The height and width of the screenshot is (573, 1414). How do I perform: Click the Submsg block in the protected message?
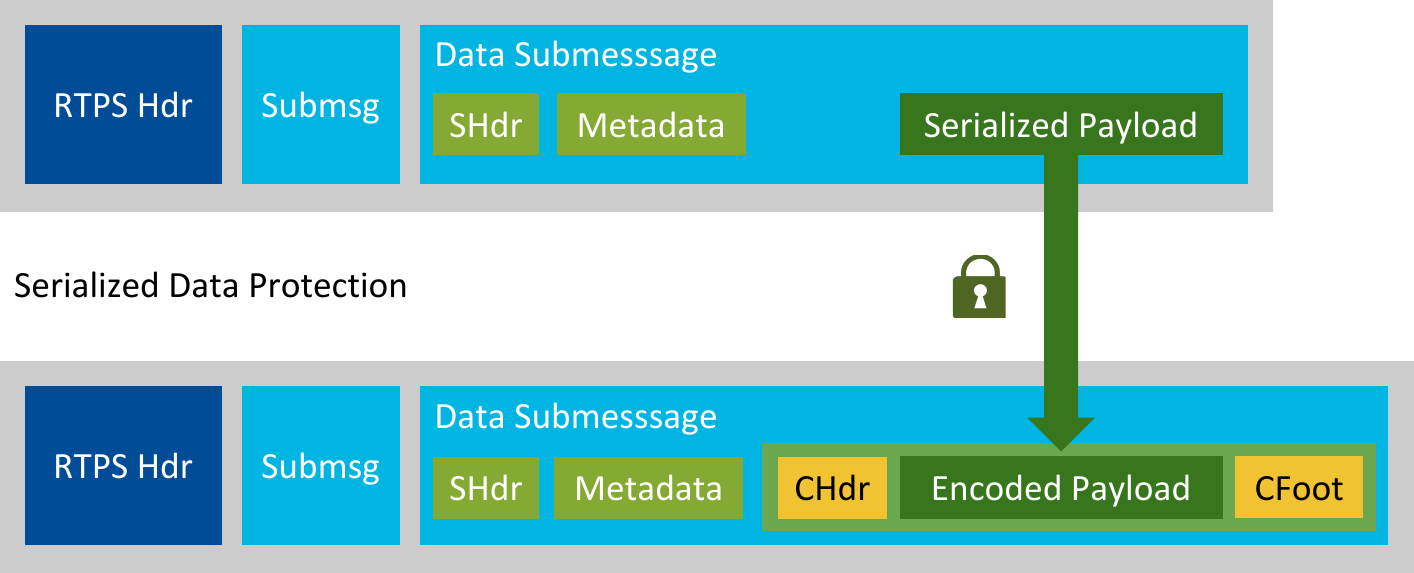pyautogui.click(x=321, y=466)
